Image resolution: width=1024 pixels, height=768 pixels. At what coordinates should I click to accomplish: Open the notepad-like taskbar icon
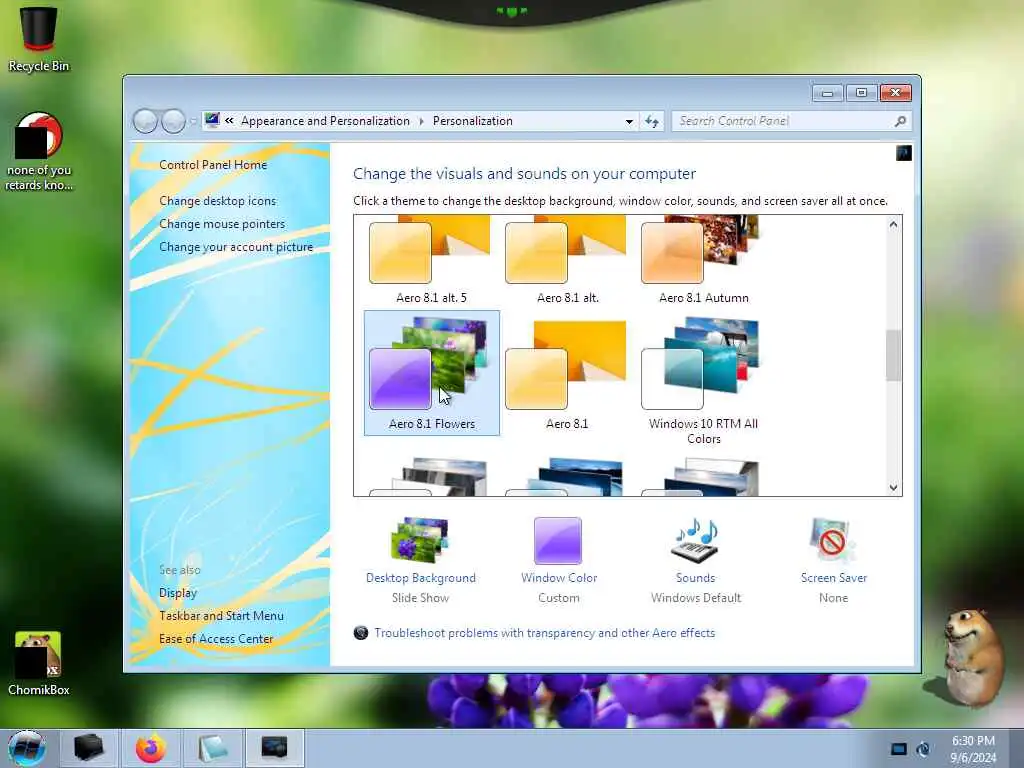pyautogui.click(x=212, y=748)
